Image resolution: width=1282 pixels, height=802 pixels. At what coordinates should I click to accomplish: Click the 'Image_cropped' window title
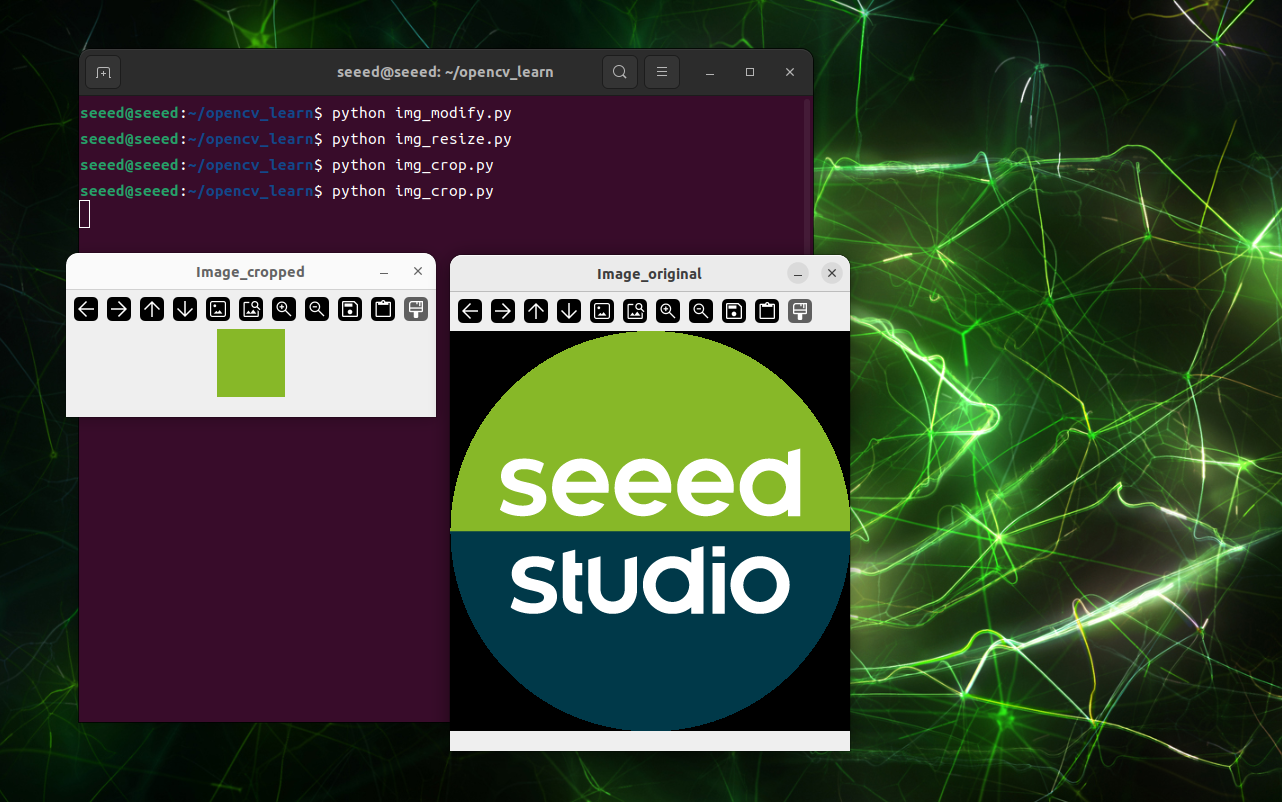(250, 272)
